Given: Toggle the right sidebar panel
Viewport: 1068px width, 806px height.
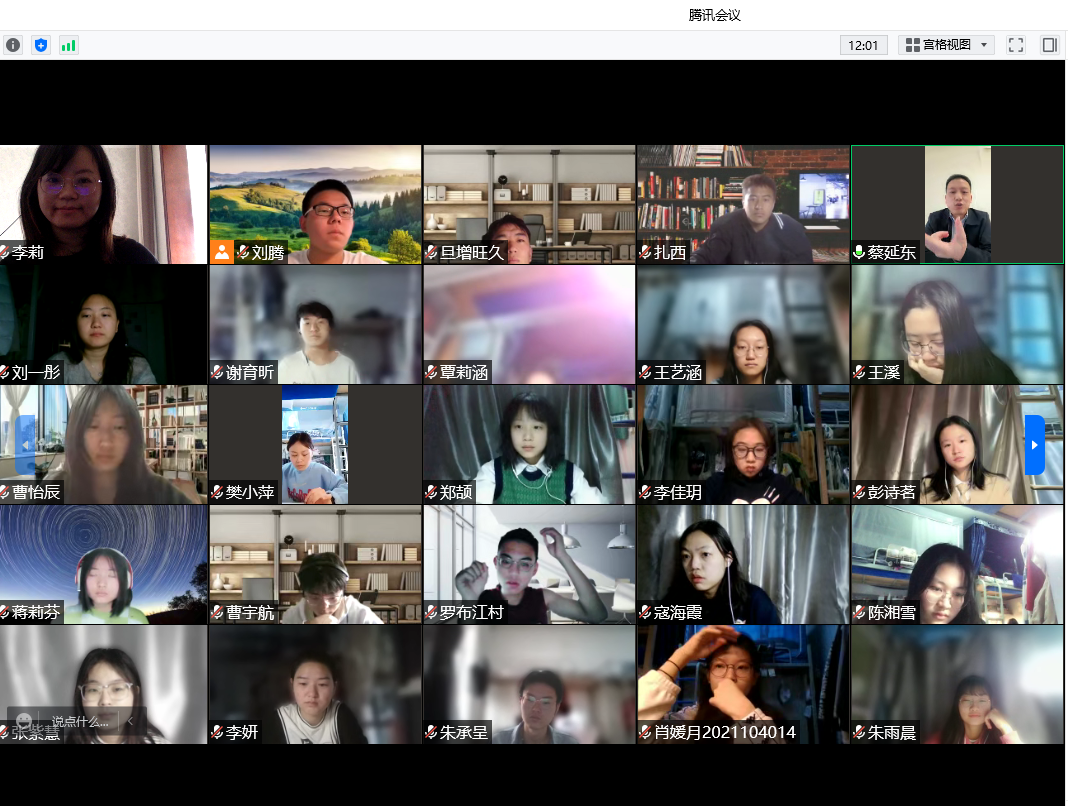Looking at the screenshot, I should [1049, 45].
